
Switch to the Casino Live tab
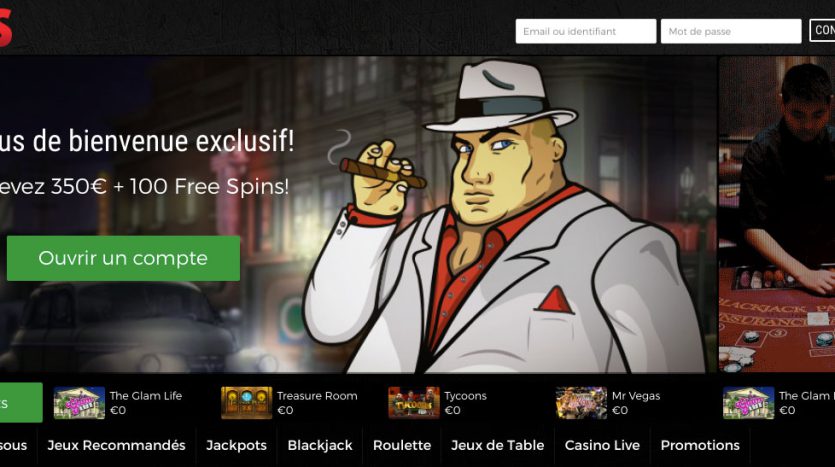(x=602, y=446)
